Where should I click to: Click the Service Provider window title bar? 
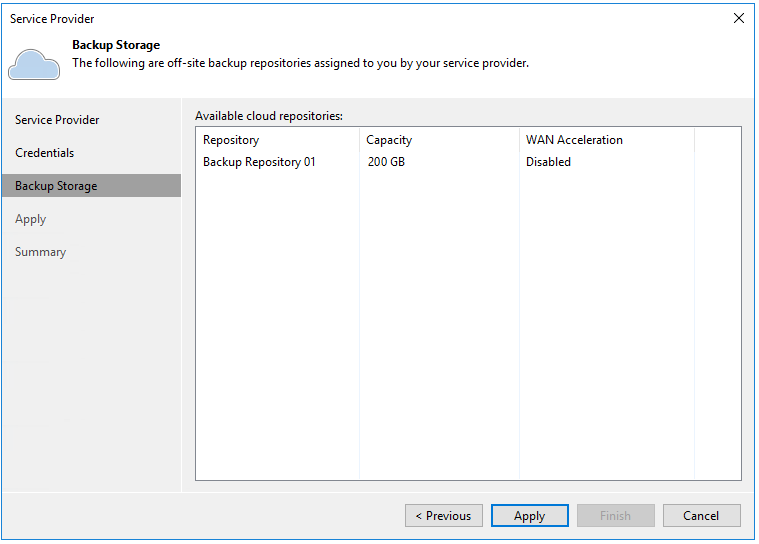tap(300, 18)
